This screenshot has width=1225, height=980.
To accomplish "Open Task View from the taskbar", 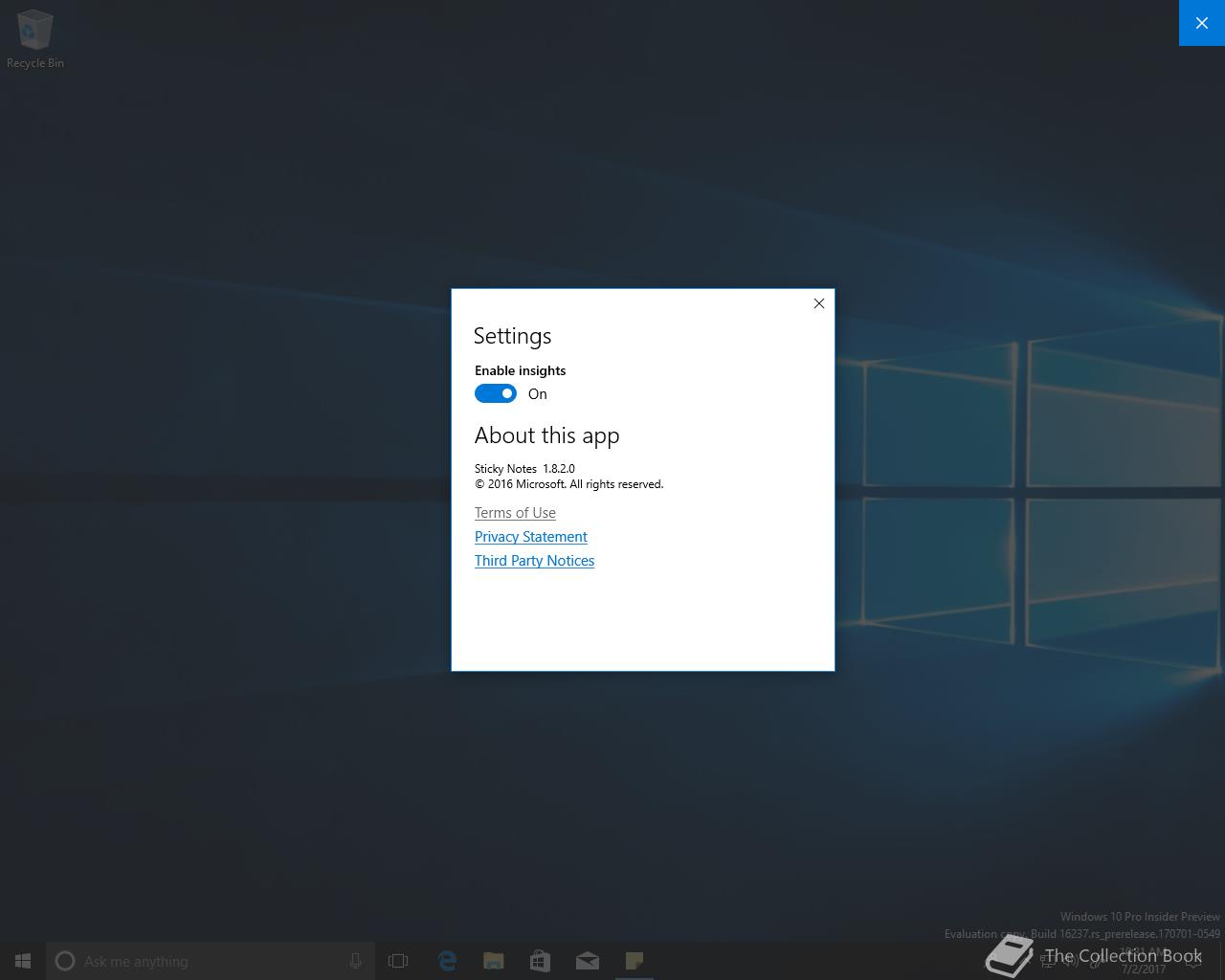I will coord(398,961).
